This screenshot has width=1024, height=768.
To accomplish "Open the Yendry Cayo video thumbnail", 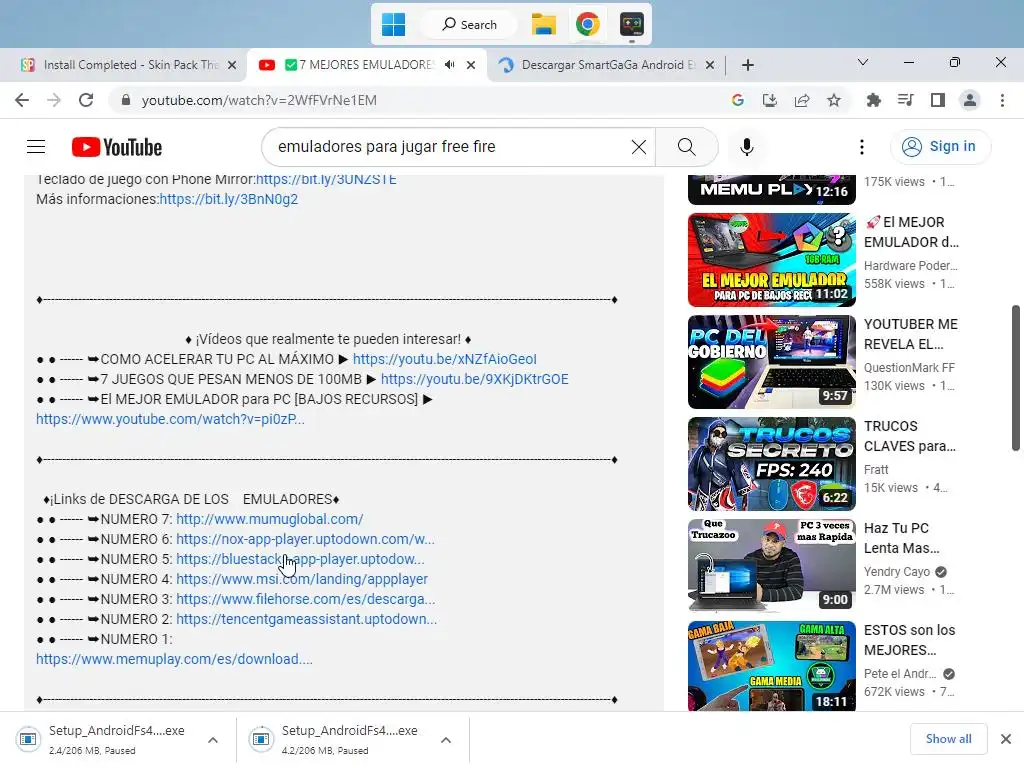I will pos(771,566).
